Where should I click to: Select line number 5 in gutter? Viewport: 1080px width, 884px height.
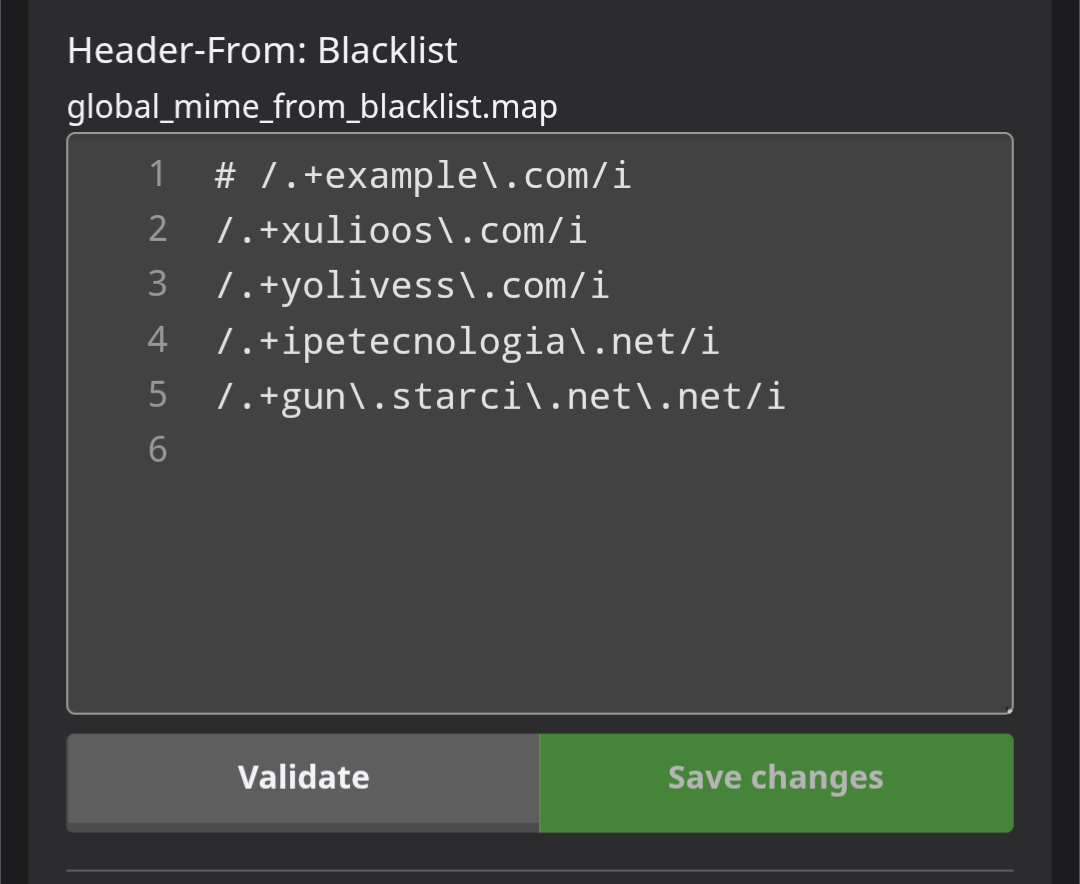pos(157,395)
